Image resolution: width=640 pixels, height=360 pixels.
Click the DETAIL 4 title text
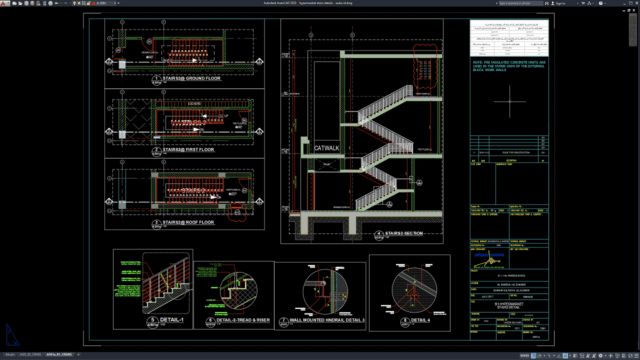pyautogui.click(x=421, y=320)
